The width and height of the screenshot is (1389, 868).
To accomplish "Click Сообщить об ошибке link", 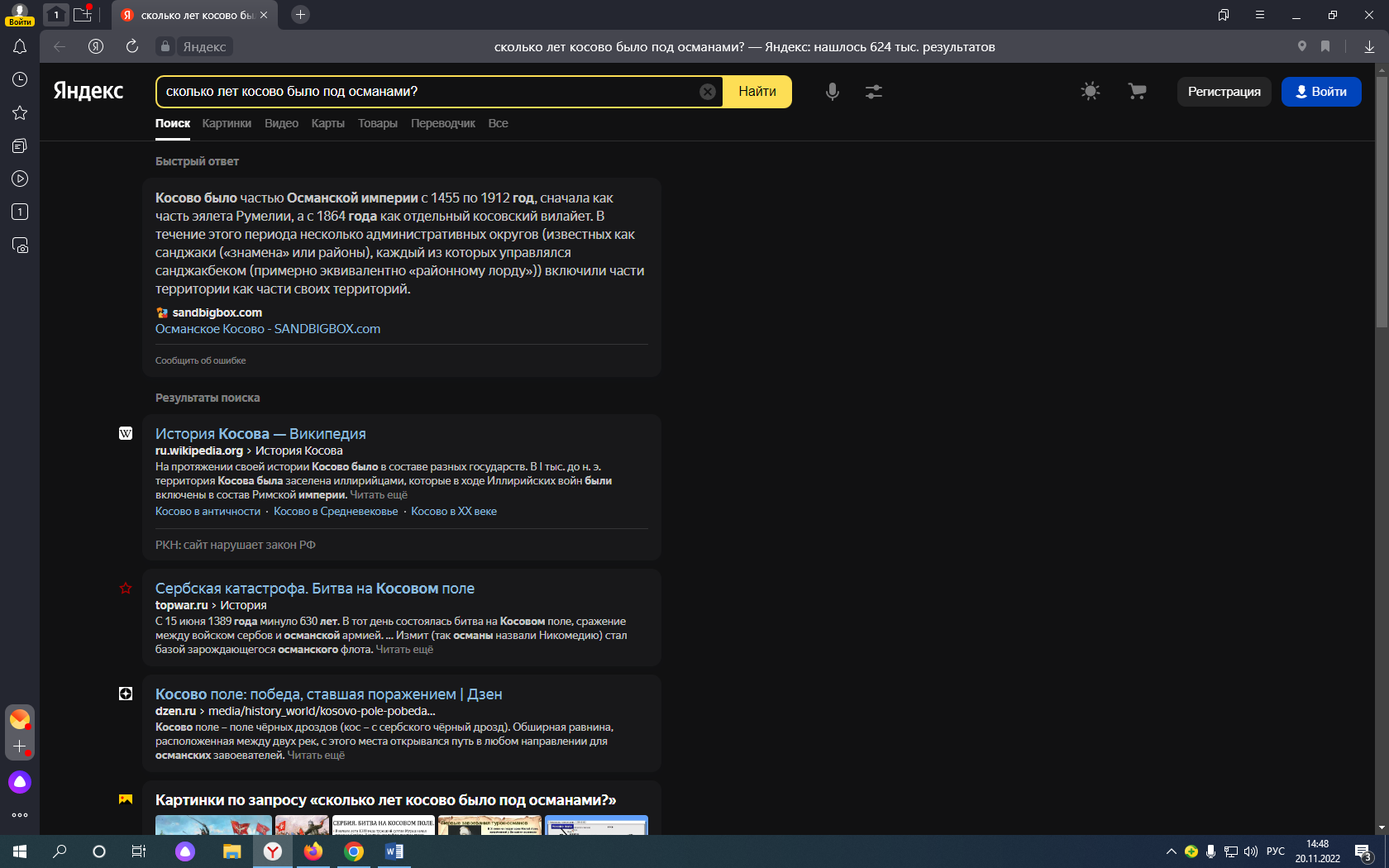I will 201,360.
